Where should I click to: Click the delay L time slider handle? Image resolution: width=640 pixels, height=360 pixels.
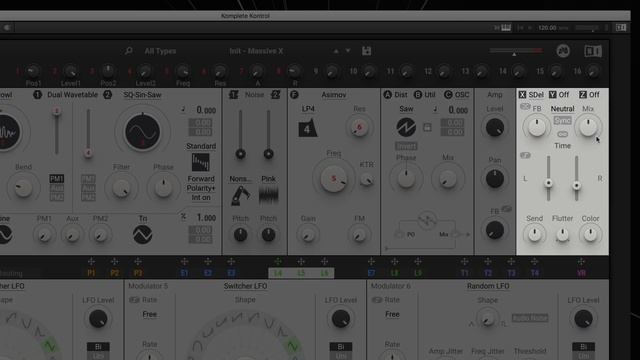pos(549,183)
